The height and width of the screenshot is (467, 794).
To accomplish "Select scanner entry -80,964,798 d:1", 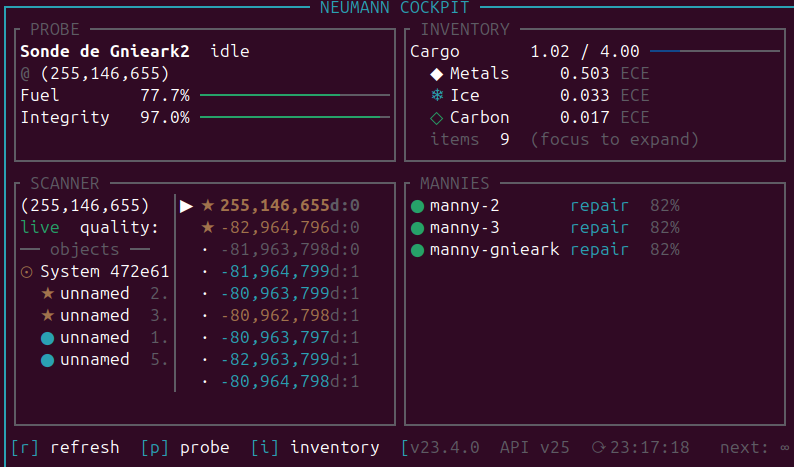I will click(290, 381).
